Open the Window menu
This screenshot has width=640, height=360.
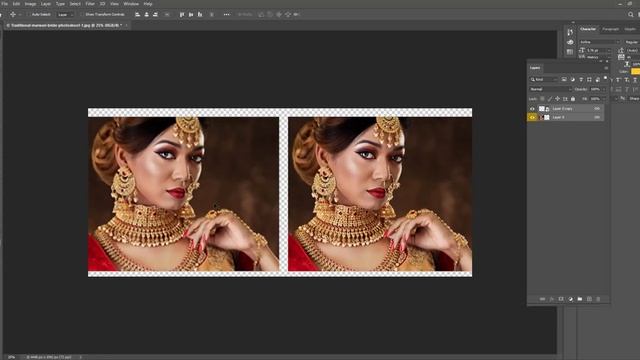click(131, 4)
